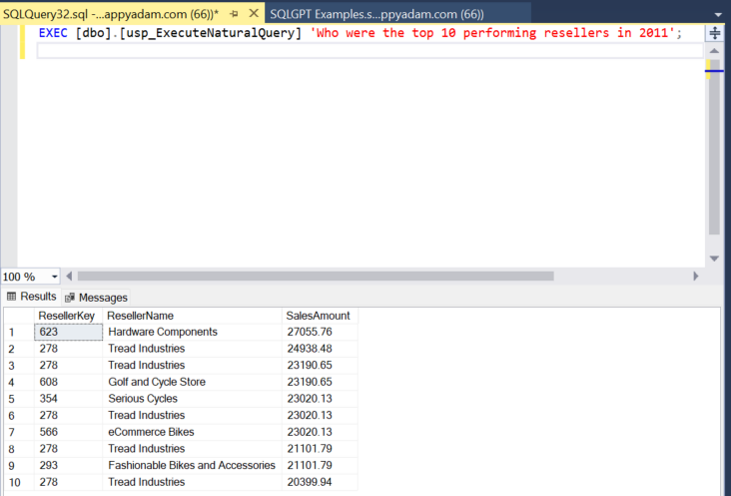Image resolution: width=731 pixels, height=496 pixels.
Task: Select row header number 1
Action: [19, 332]
